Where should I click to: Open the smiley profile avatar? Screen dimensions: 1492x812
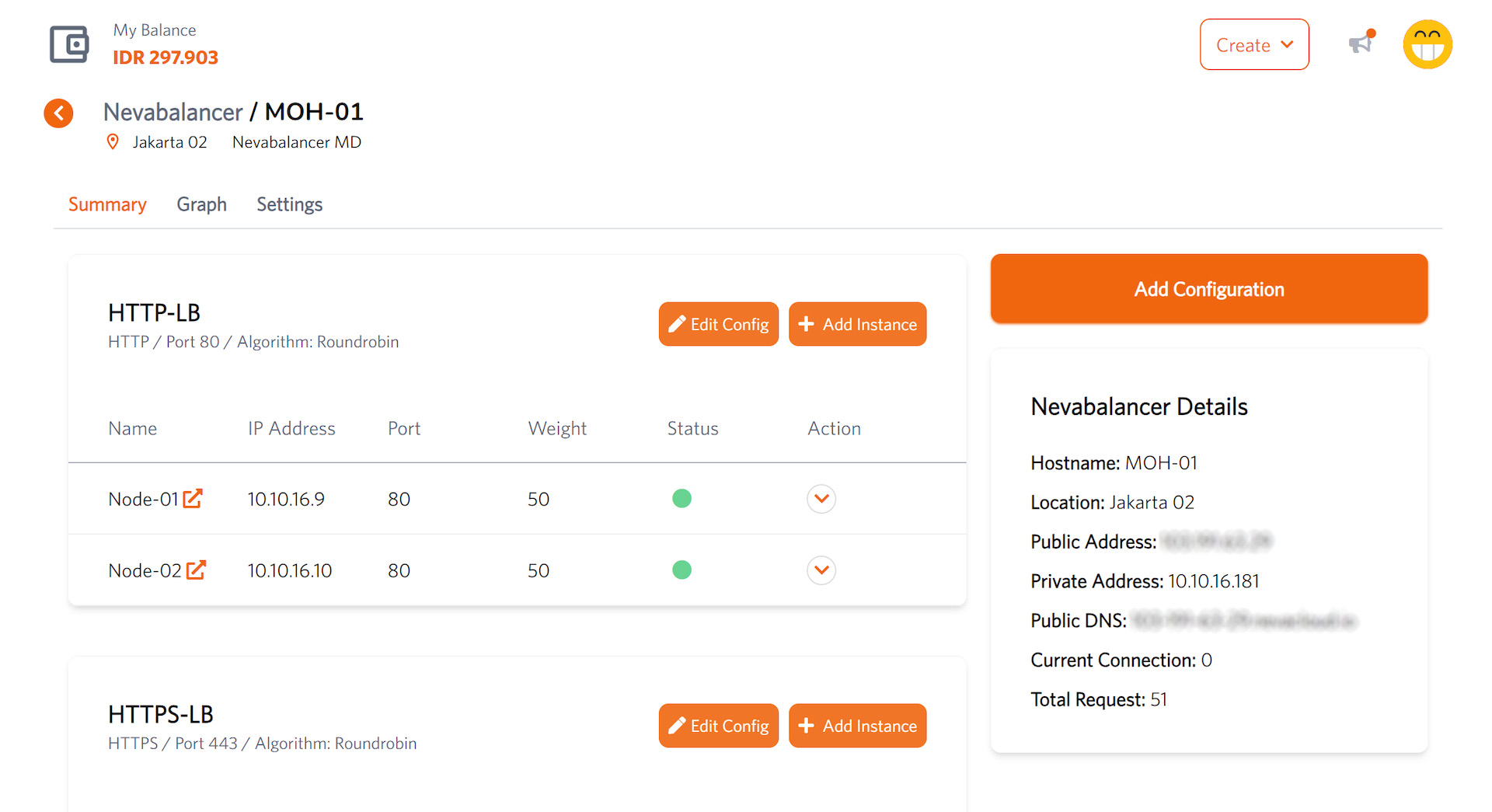pyautogui.click(x=1427, y=44)
